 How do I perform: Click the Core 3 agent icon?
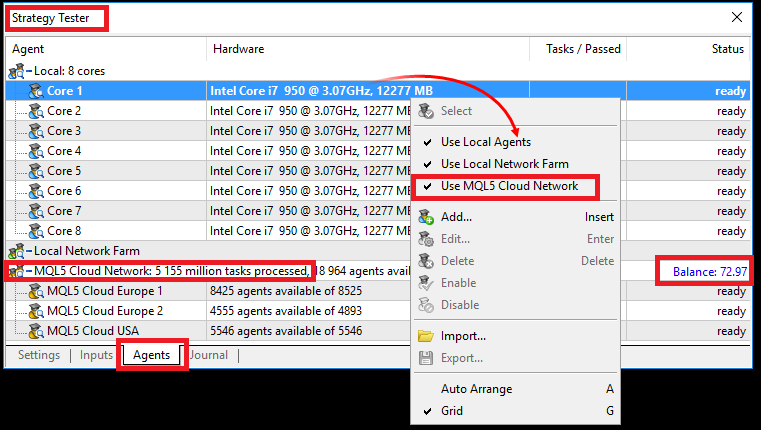tap(36, 131)
